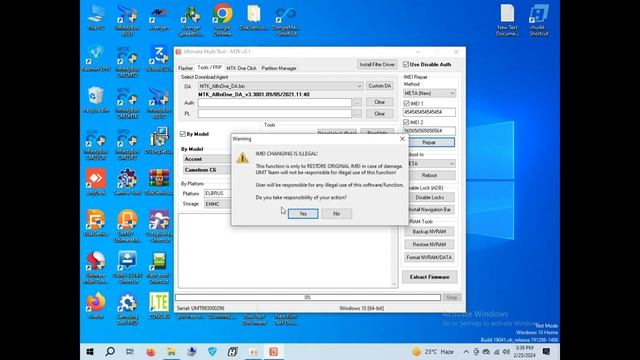Open the 3uTools blue desktop shortcut
640x360 pixels.
click(159, 58)
